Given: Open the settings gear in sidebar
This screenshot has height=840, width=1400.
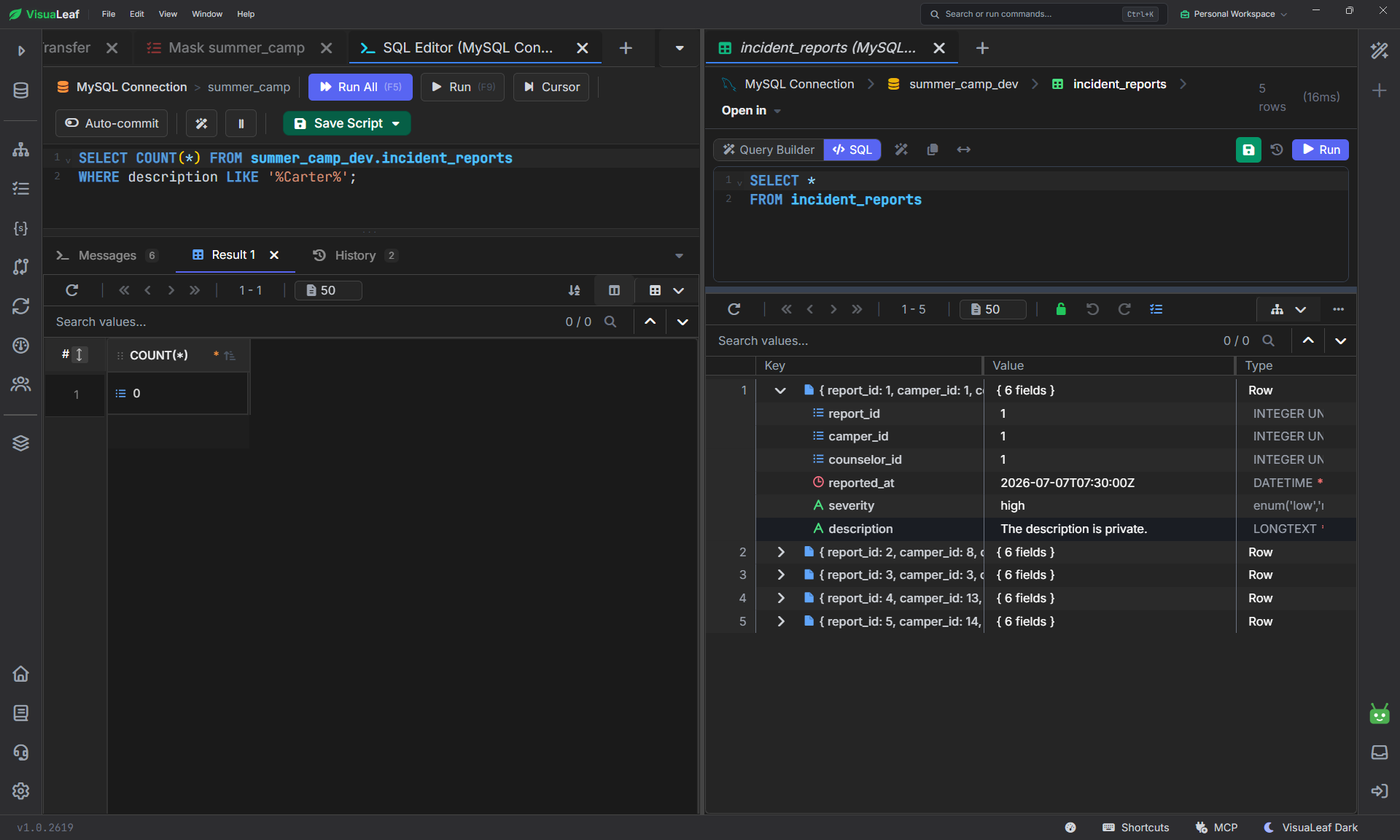Looking at the screenshot, I should (x=21, y=791).
